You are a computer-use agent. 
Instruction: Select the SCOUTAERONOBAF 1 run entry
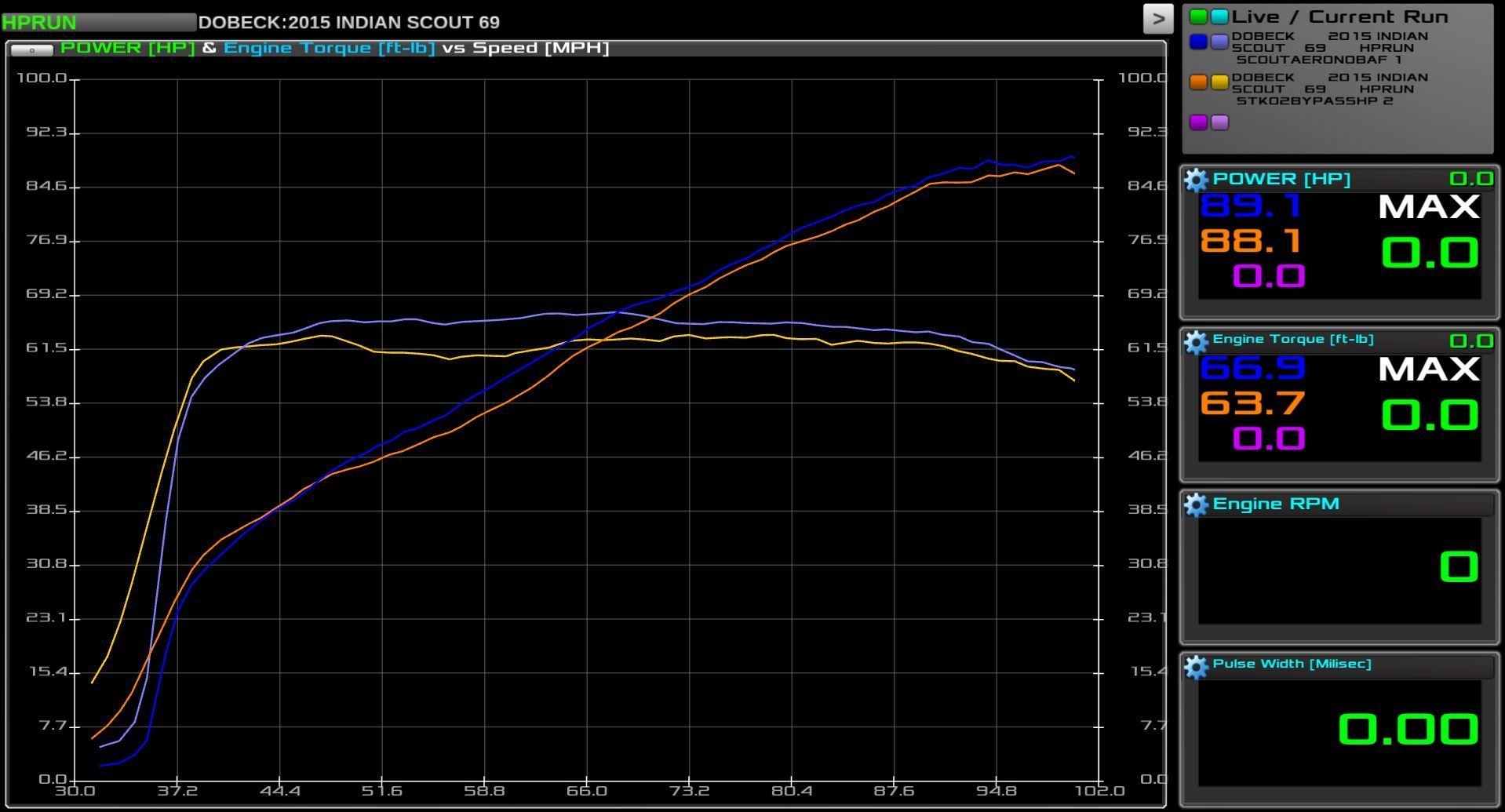click(1329, 48)
